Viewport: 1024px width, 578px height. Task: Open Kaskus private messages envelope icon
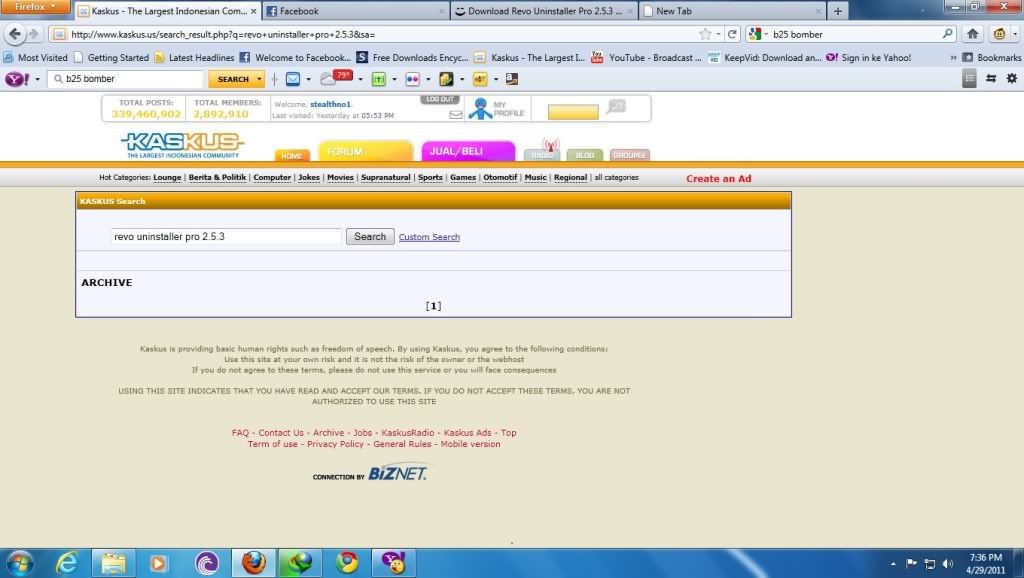coord(456,115)
